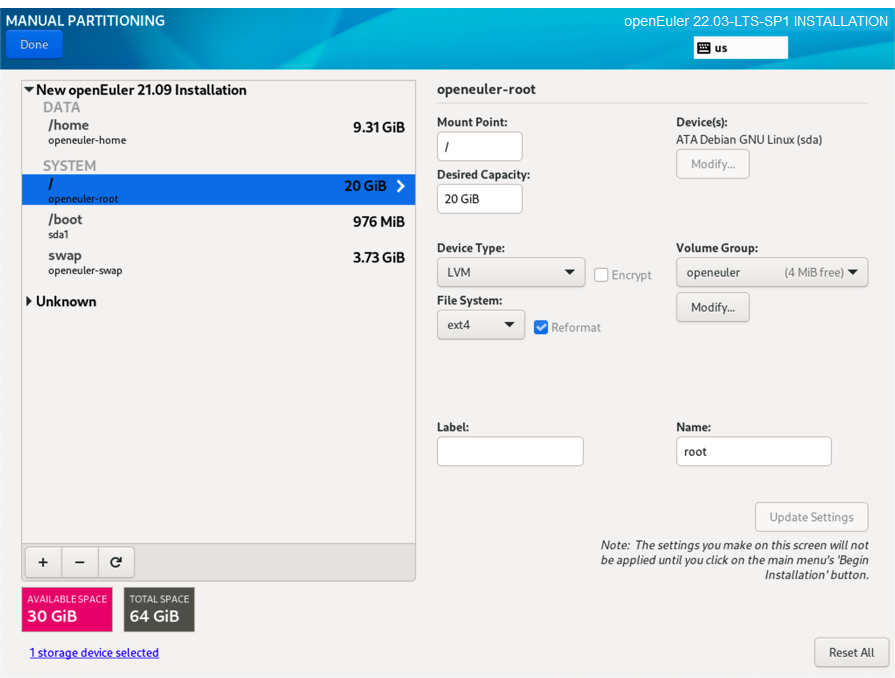The width and height of the screenshot is (895, 678).
Task: Click the Desired Capacity input field
Action: point(479,199)
